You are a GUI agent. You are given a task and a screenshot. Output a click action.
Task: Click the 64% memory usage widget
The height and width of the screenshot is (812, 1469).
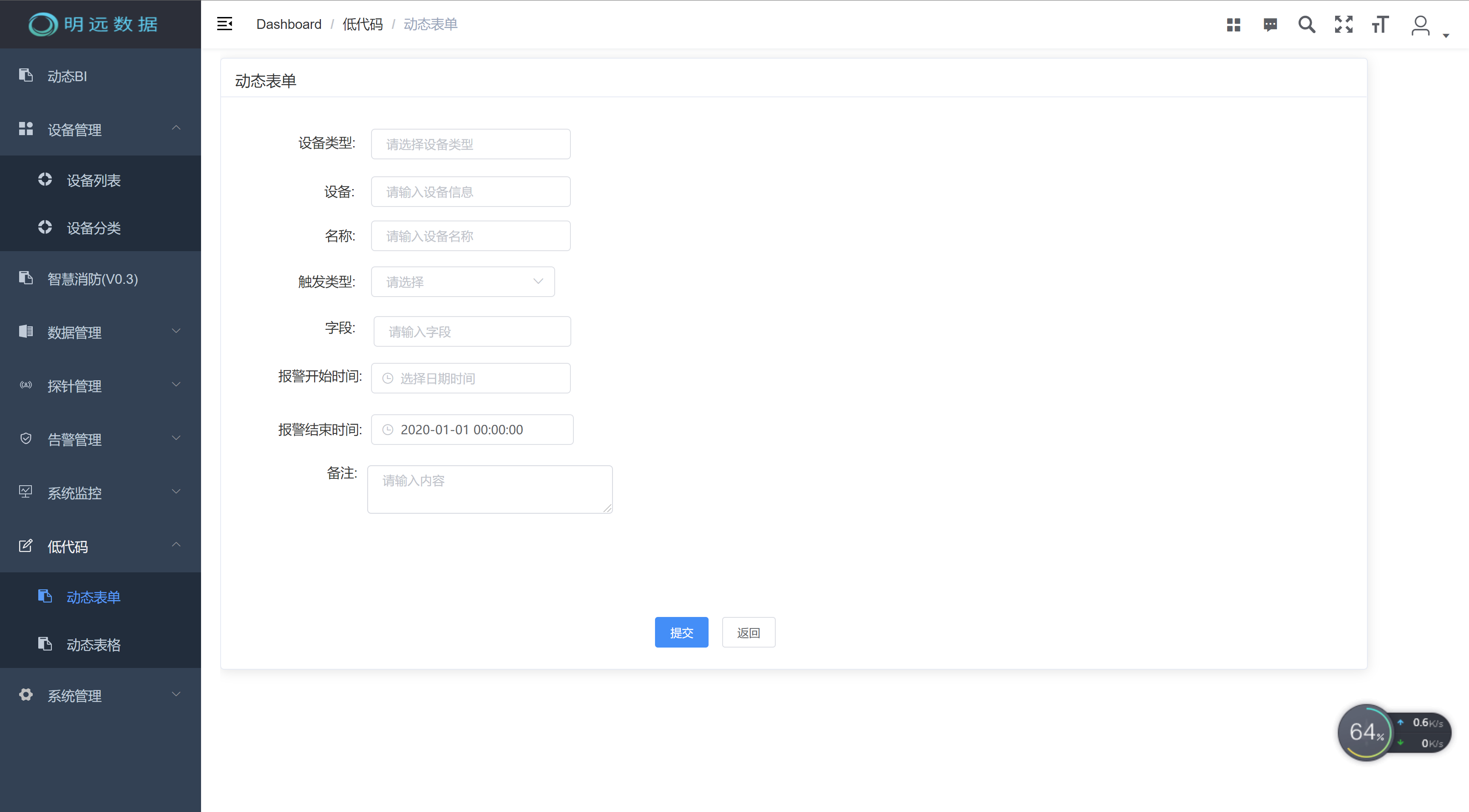[1365, 732]
